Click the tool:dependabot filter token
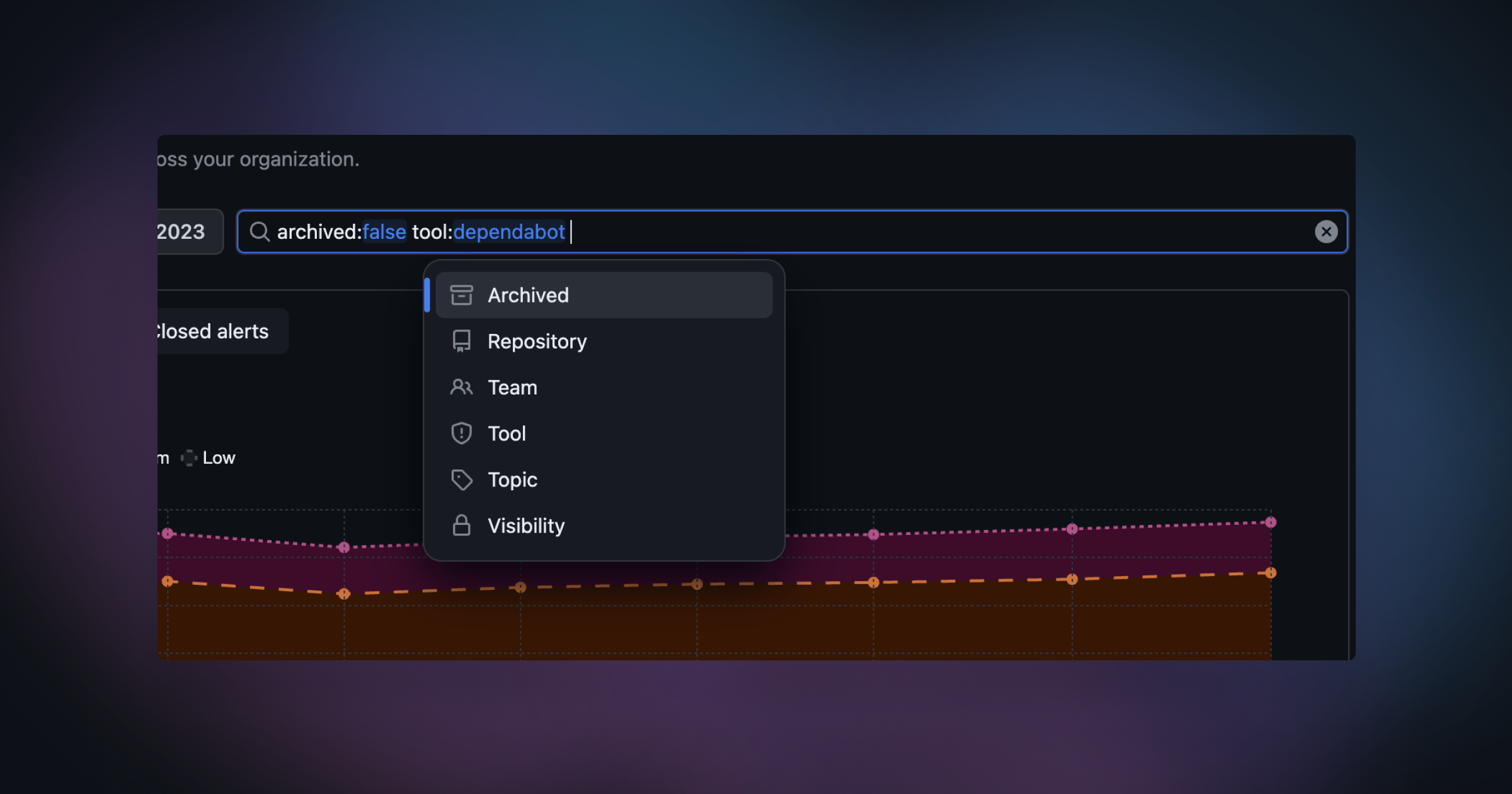Viewport: 1512px width, 794px height. (x=488, y=232)
